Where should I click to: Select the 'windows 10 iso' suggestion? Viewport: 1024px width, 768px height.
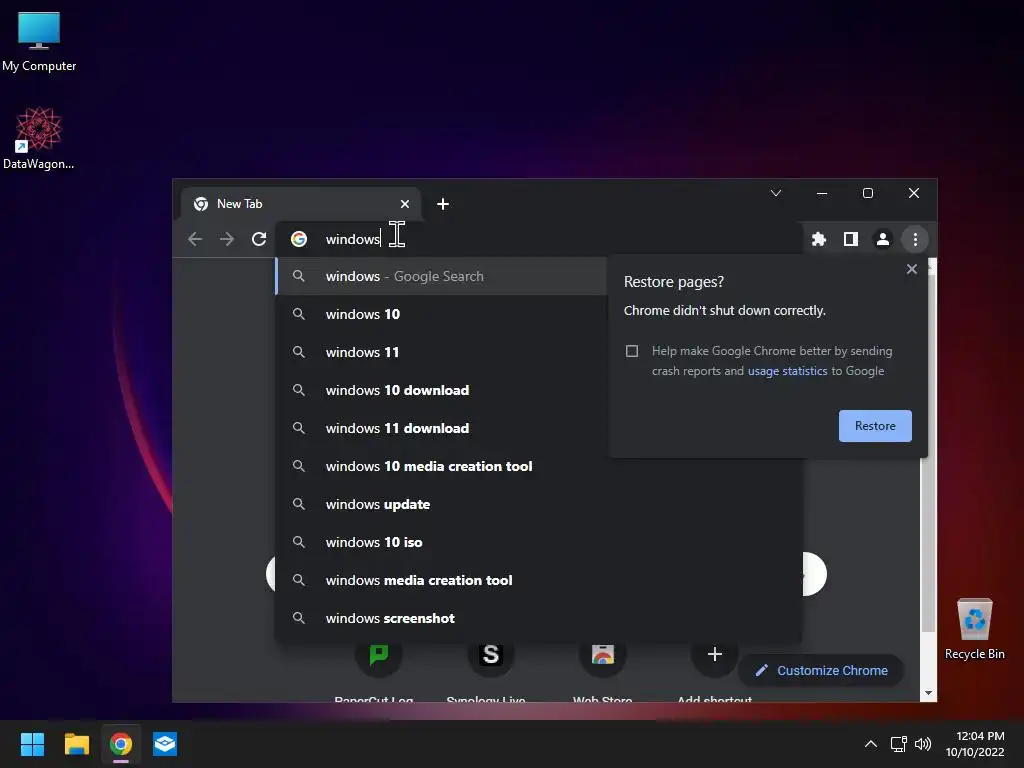pyautogui.click(x=539, y=542)
